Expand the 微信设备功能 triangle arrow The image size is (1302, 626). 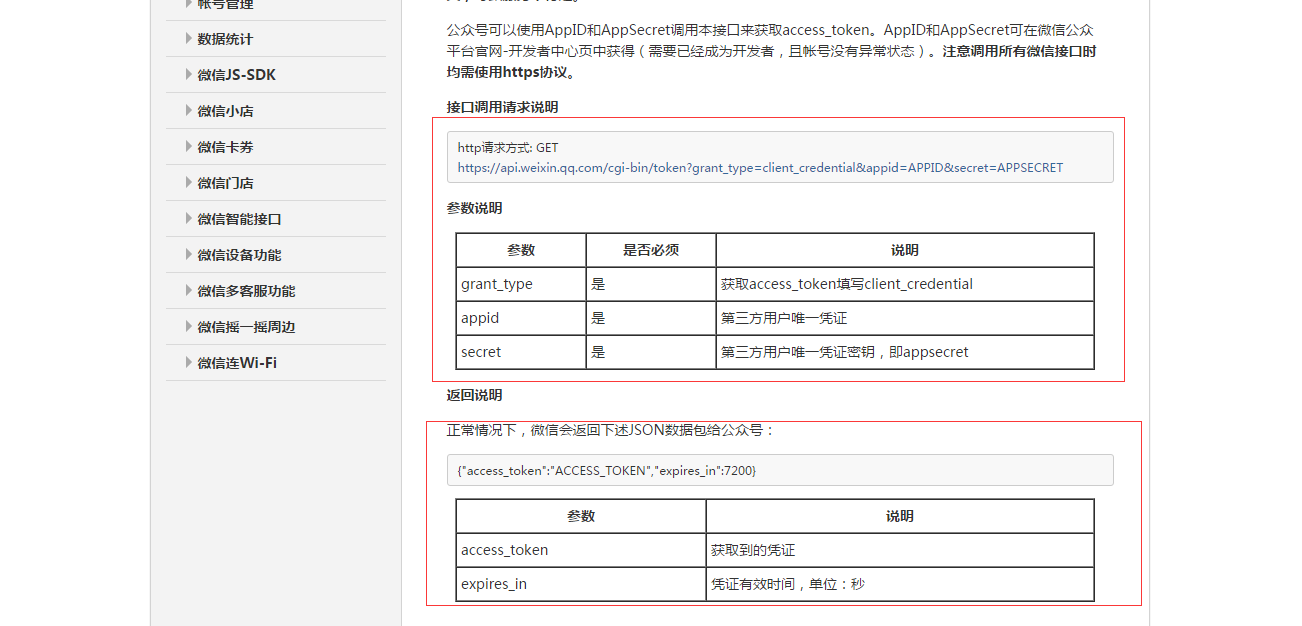(x=189, y=254)
